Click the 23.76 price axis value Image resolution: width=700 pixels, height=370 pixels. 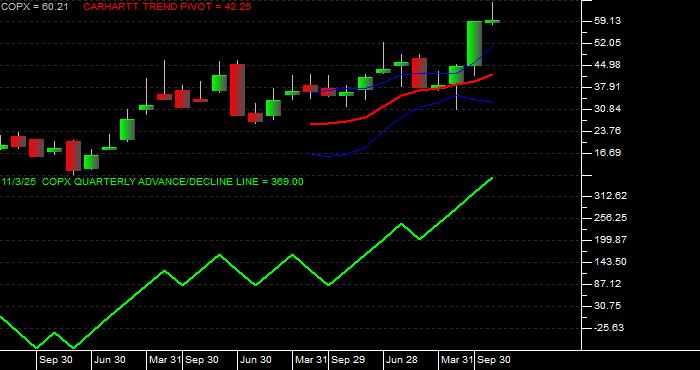(608, 131)
